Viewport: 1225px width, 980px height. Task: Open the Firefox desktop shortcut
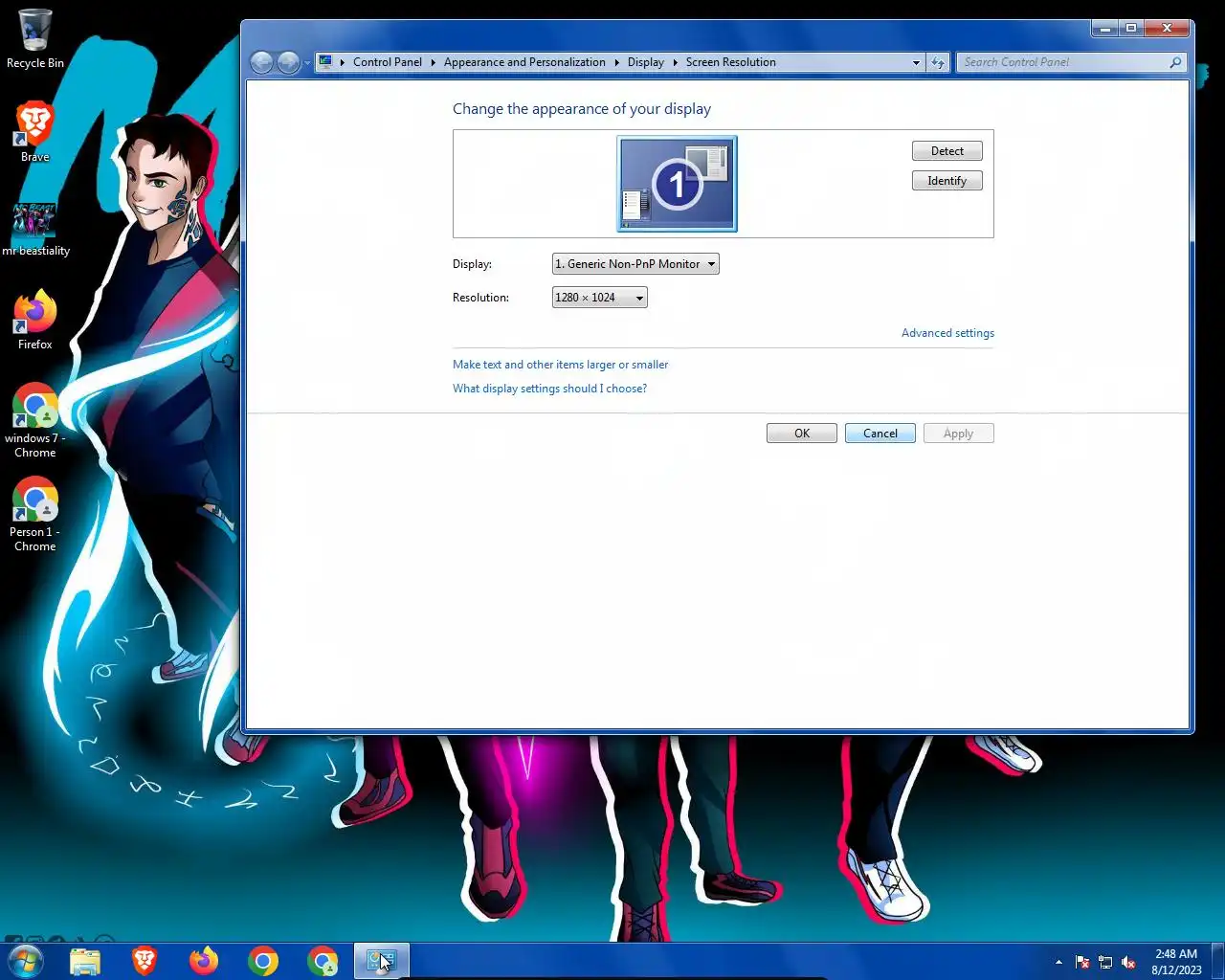(x=34, y=320)
